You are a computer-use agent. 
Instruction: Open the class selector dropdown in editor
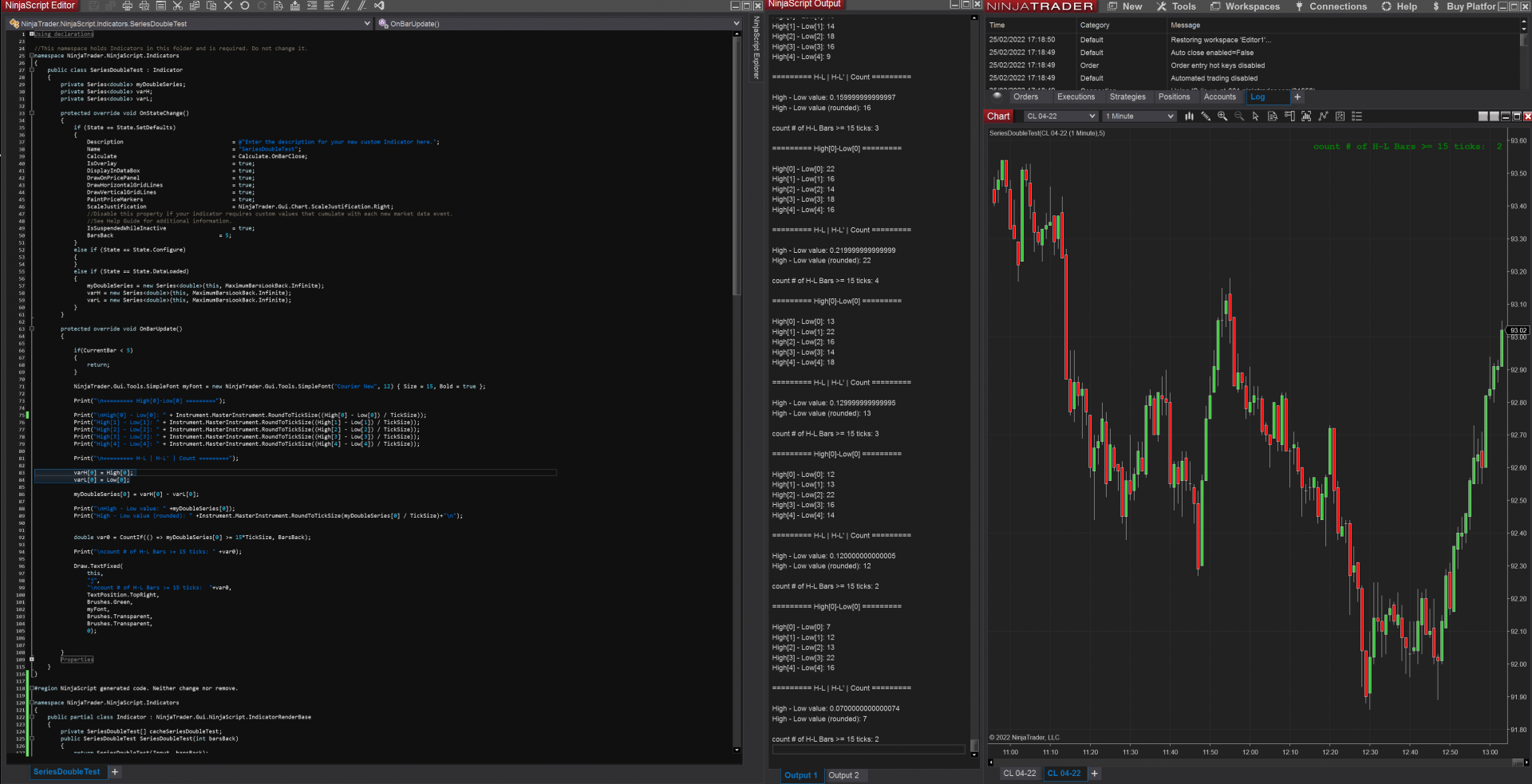(x=190, y=24)
